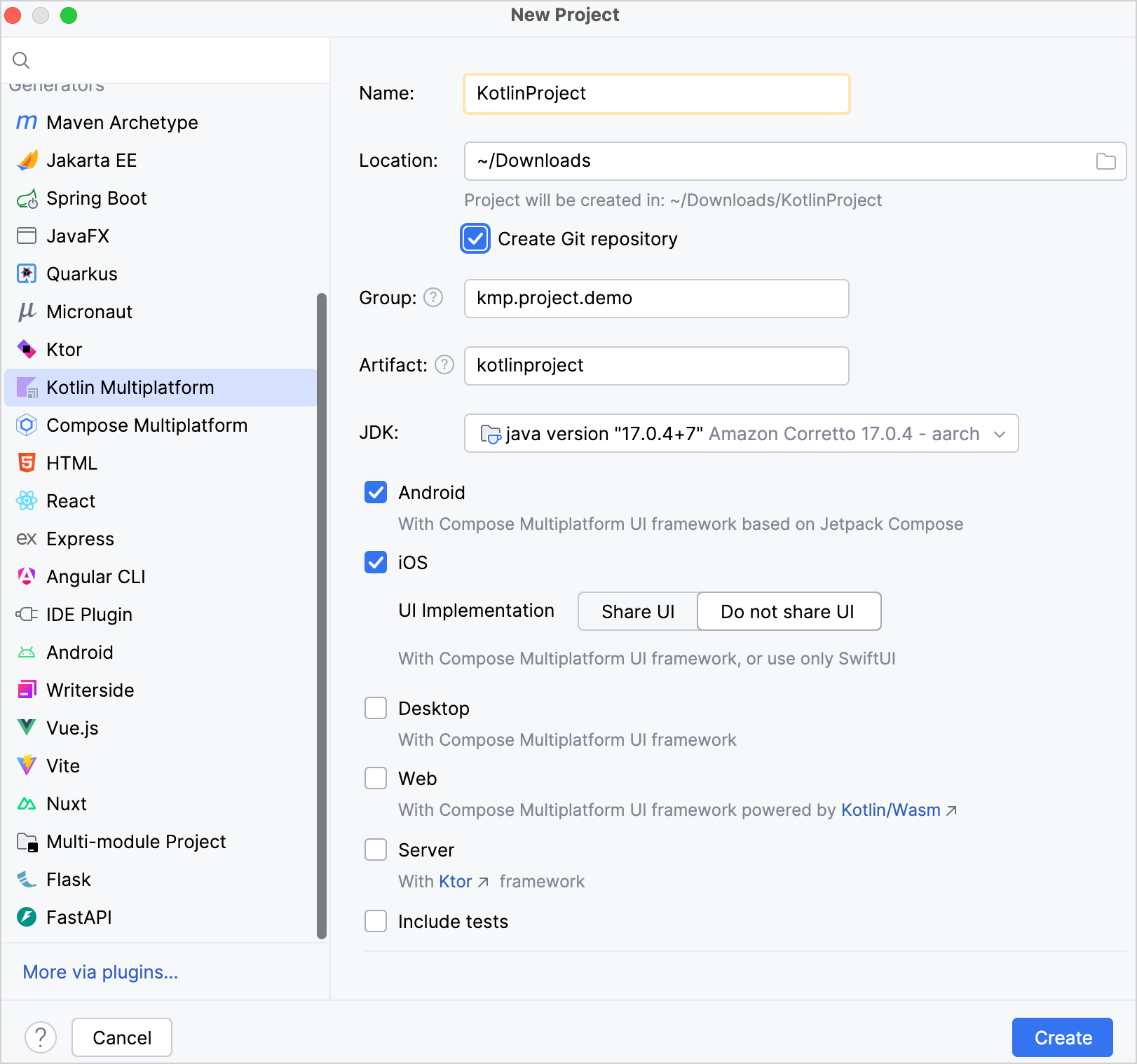The height and width of the screenshot is (1064, 1137).
Task: Click the Artifact help question mark
Action: coord(444,365)
